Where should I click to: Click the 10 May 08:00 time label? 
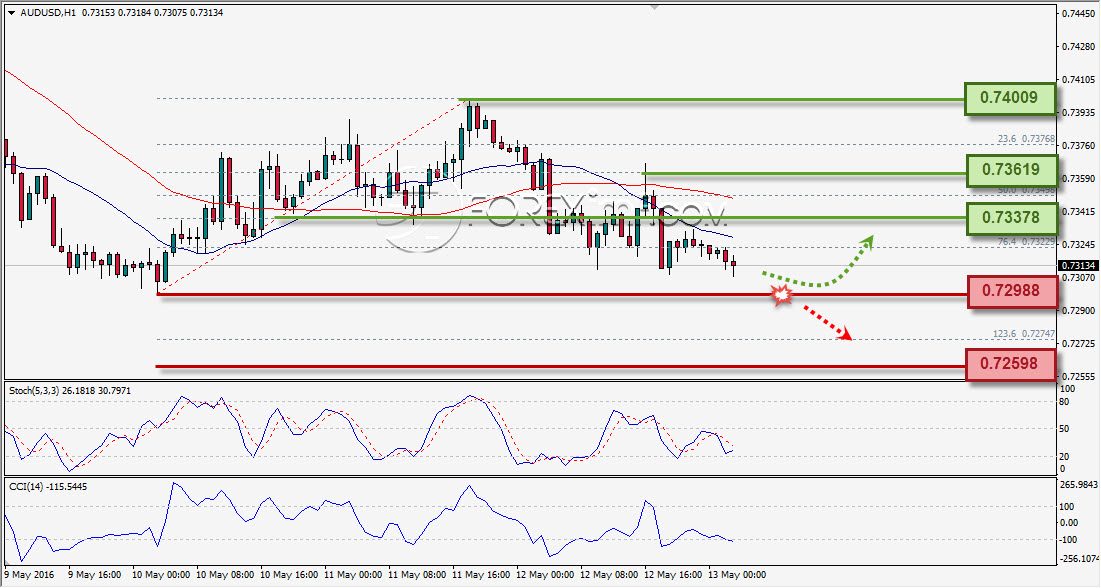[x=225, y=575]
